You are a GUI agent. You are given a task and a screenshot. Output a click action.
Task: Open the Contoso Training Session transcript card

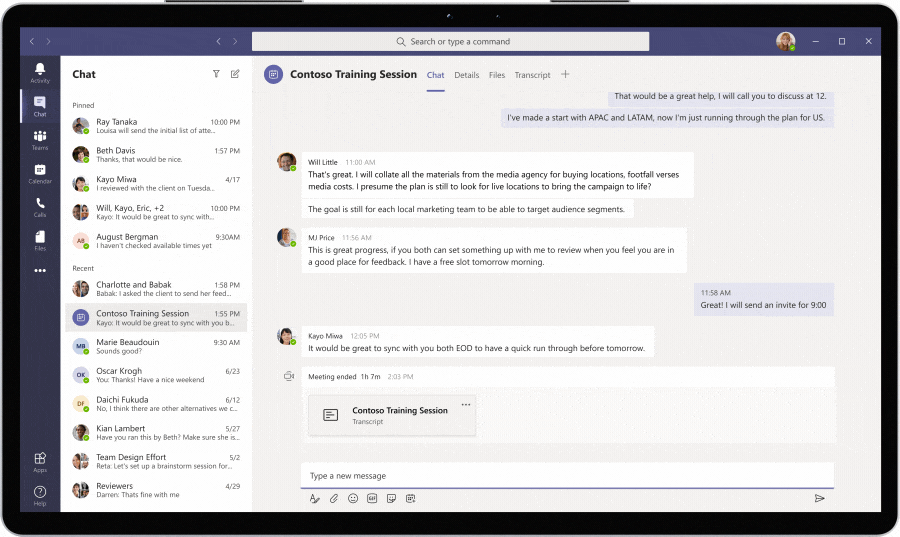(x=392, y=415)
